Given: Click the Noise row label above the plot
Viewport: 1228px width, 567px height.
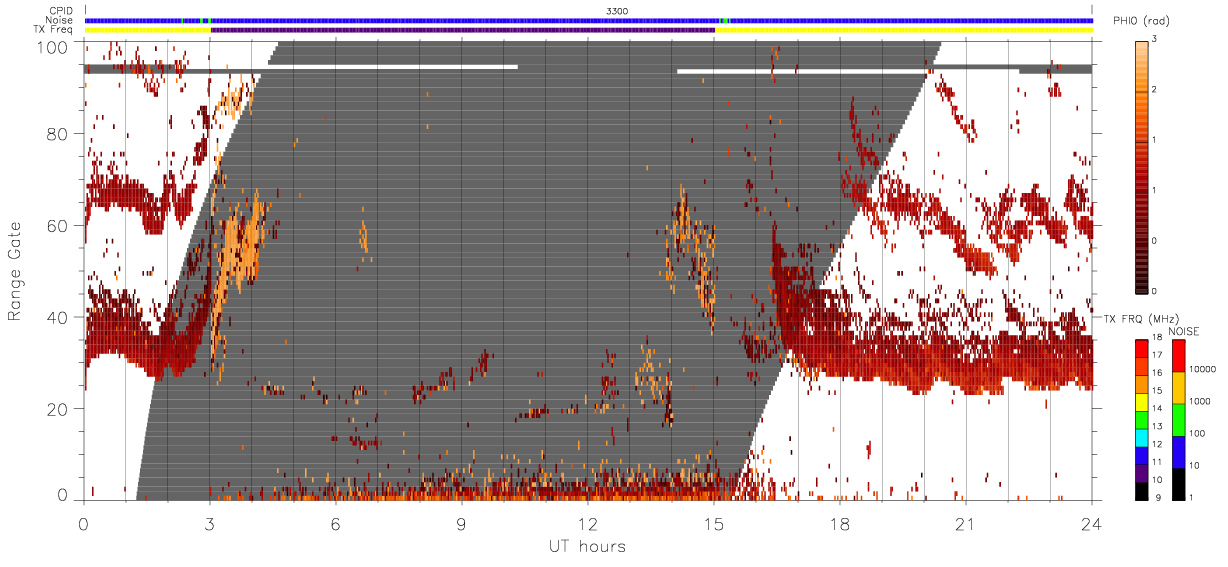Looking at the screenshot, I should tap(60, 20).
